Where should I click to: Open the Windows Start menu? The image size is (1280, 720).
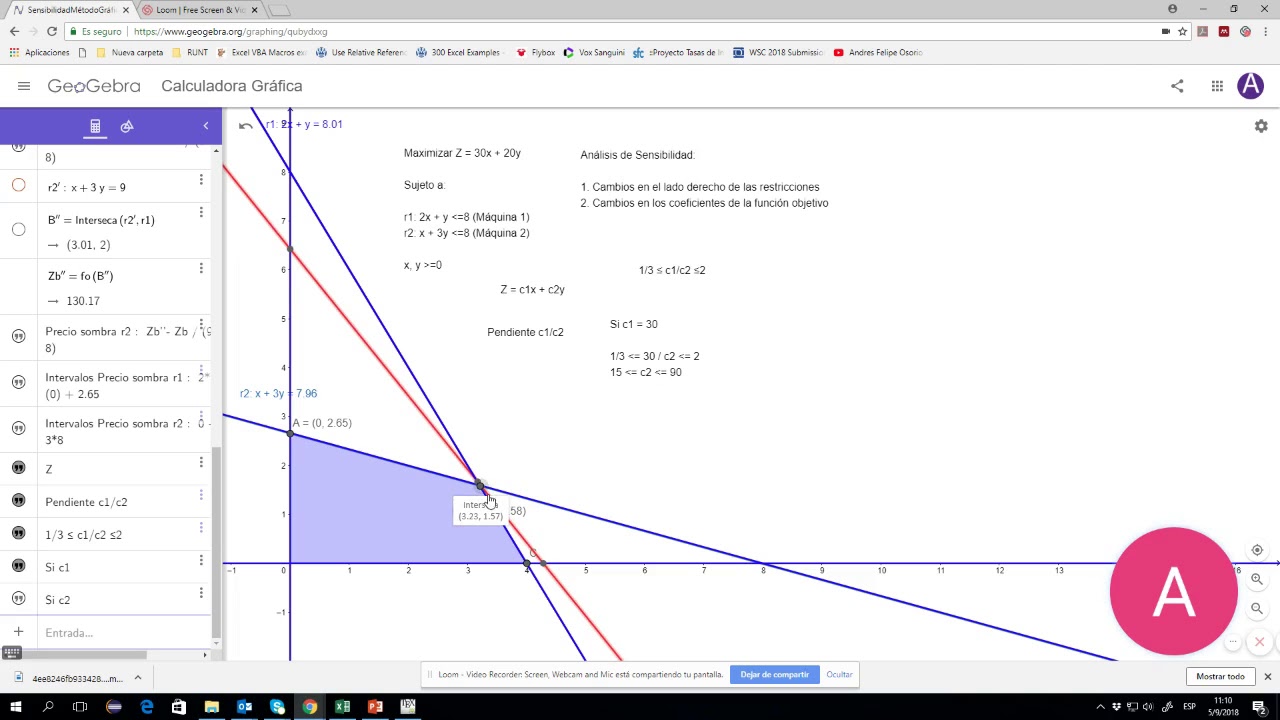click(x=15, y=707)
